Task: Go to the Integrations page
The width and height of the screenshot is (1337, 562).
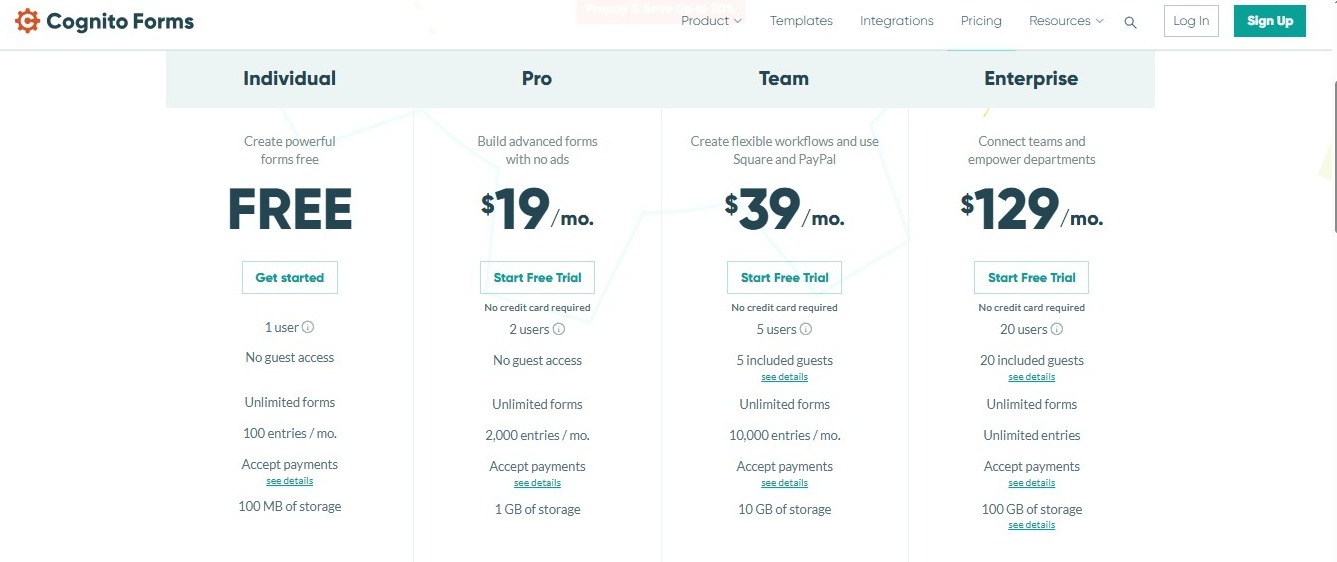Action: click(896, 21)
